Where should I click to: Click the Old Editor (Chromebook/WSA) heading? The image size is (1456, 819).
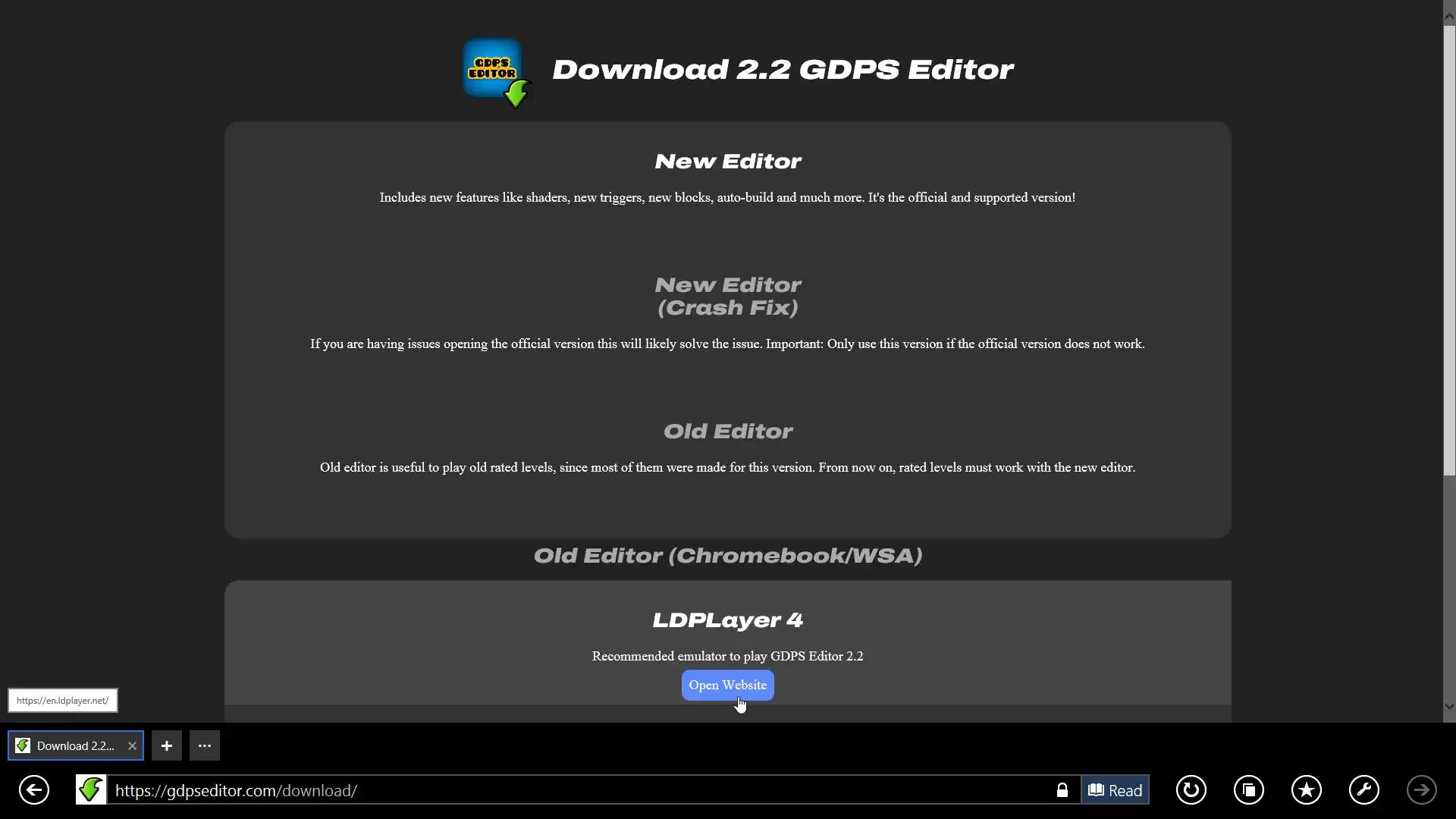[727, 556]
